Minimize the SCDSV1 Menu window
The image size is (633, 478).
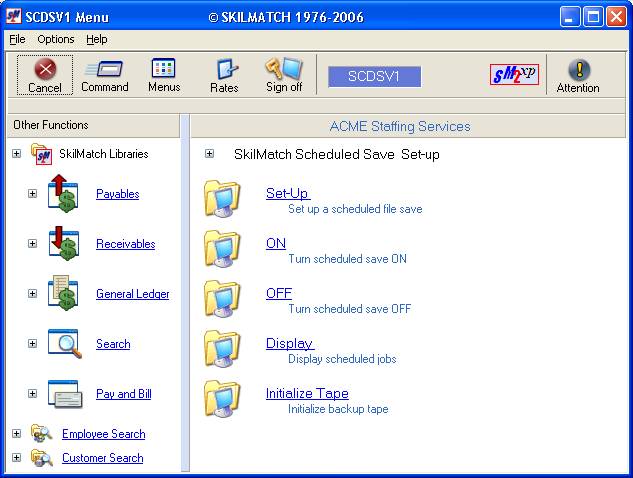point(570,17)
